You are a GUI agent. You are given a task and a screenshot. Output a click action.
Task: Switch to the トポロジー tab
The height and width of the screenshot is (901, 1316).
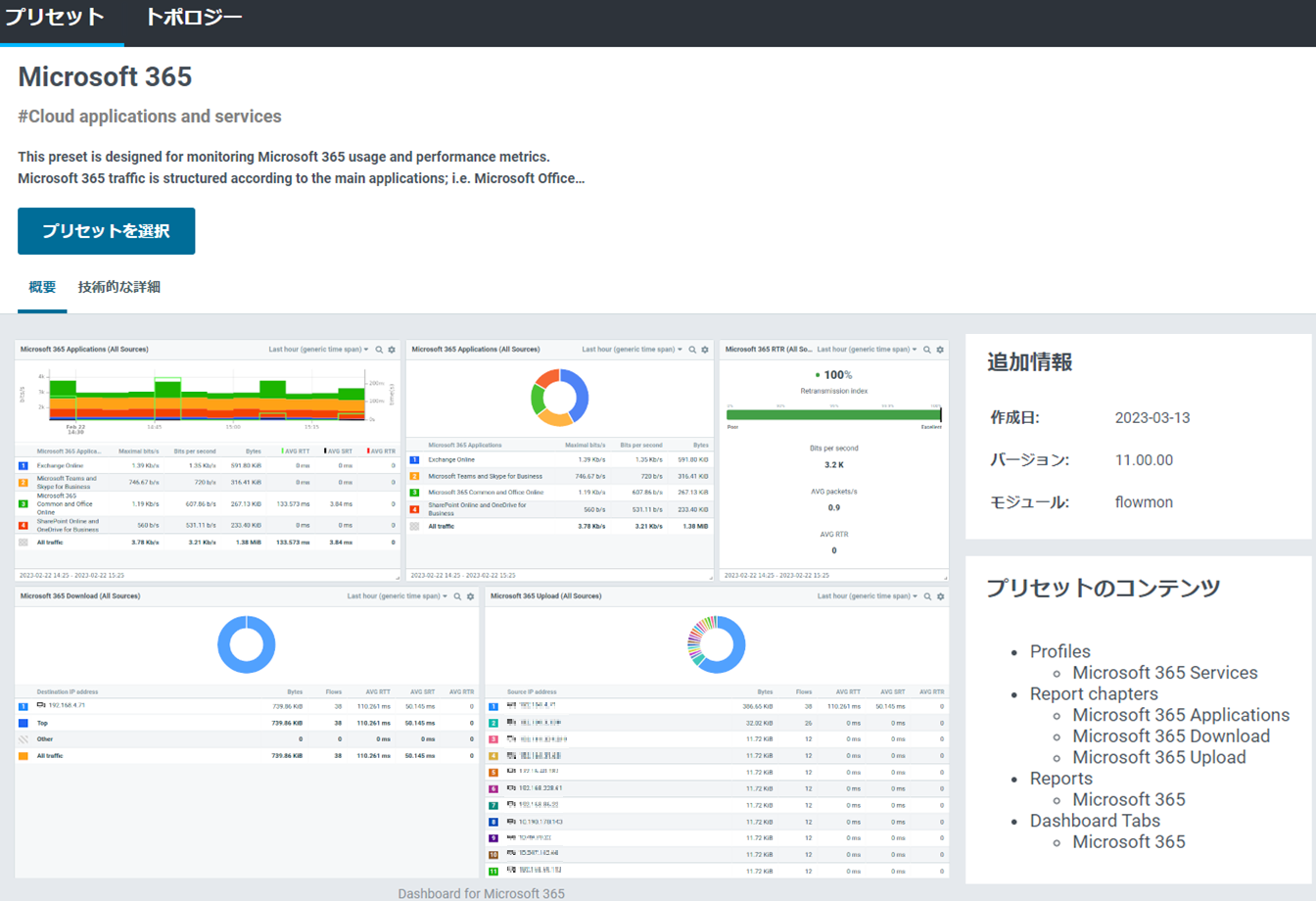point(193,18)
